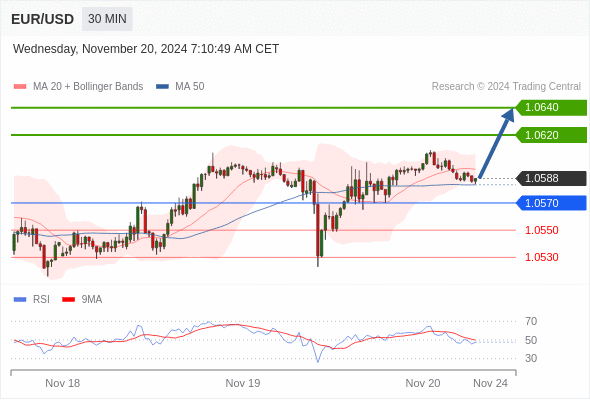Click the blue MA 50 legend swatch
Viewport: 590px width, 400px height.
pos(162,87)
